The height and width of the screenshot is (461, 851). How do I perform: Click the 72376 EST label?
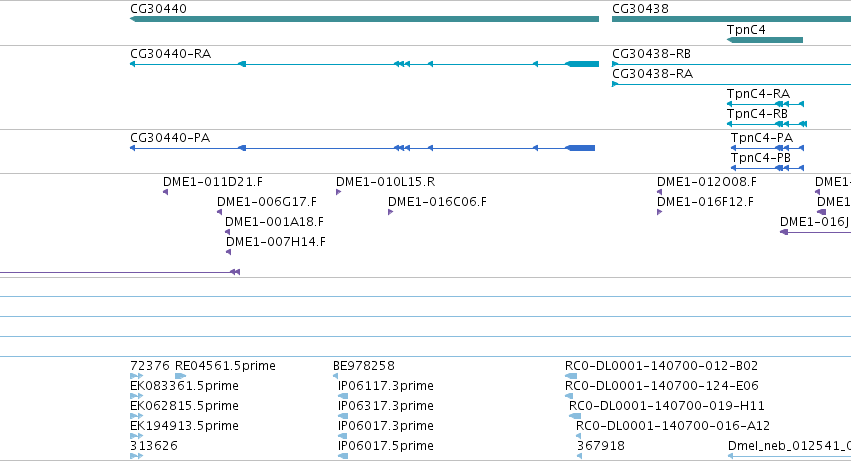pyautogui.click(x=150, y=366)
